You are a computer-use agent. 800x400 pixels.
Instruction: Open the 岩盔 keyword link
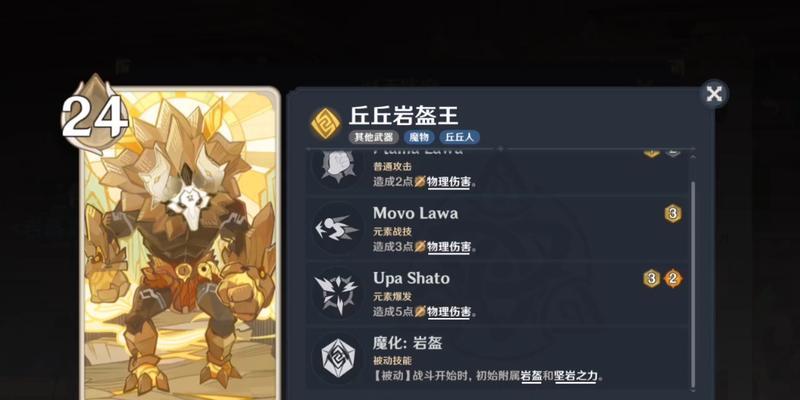[531, 377]
